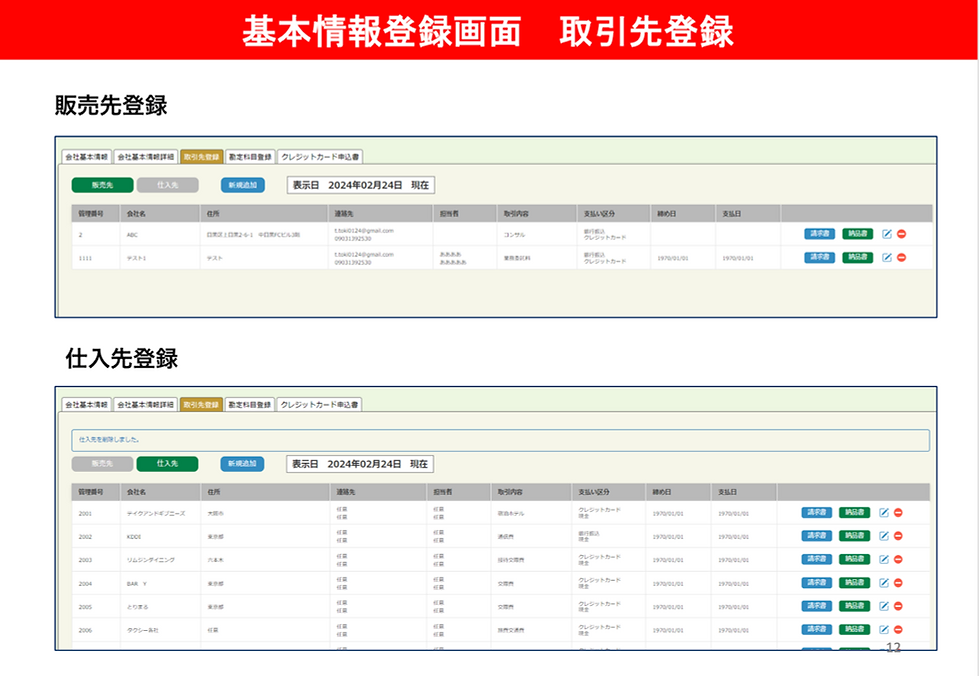Delete supplier row 2003
The image size is (979, 676).
click(x=898, y=559)
